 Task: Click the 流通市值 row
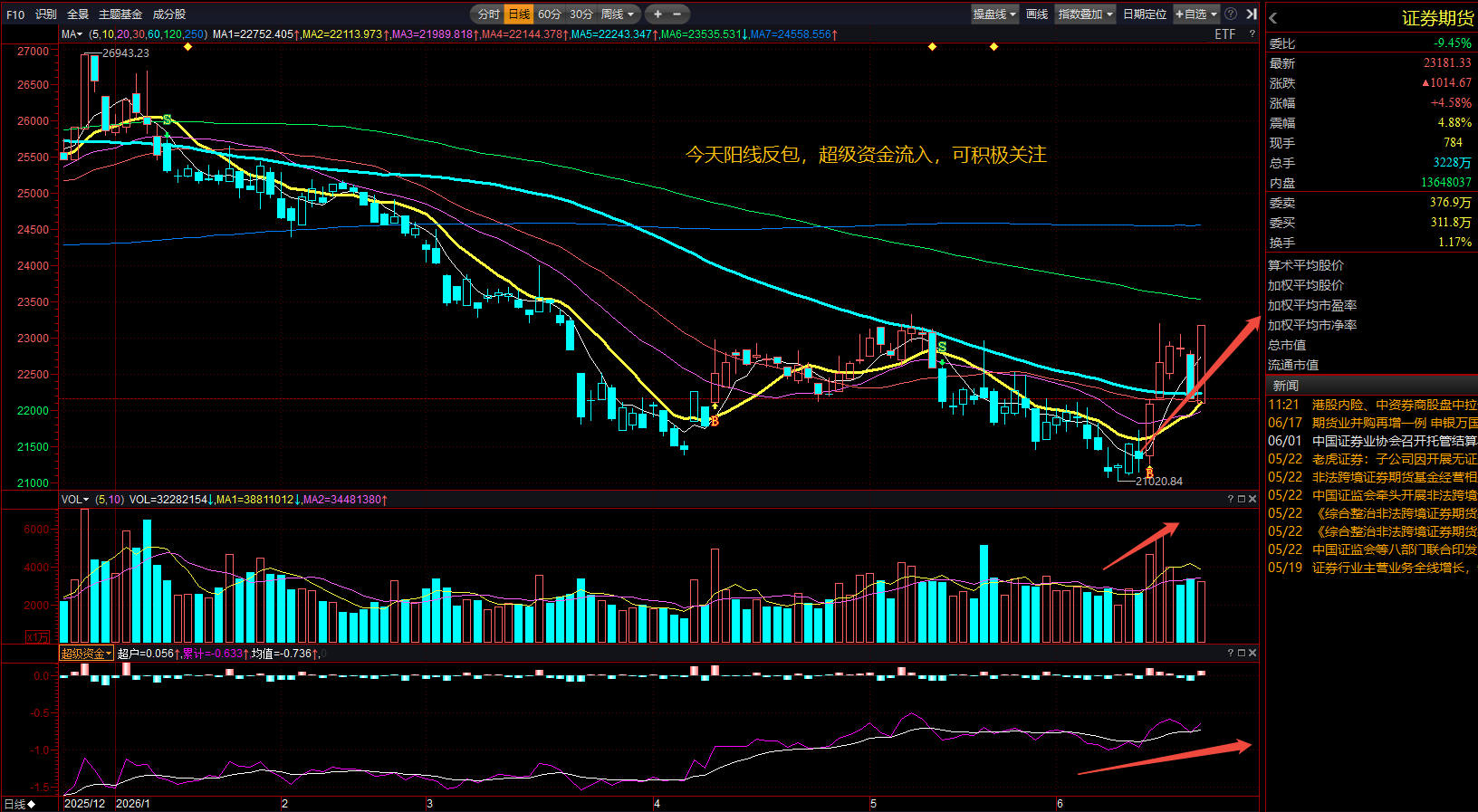click(x=1372, y=365)
